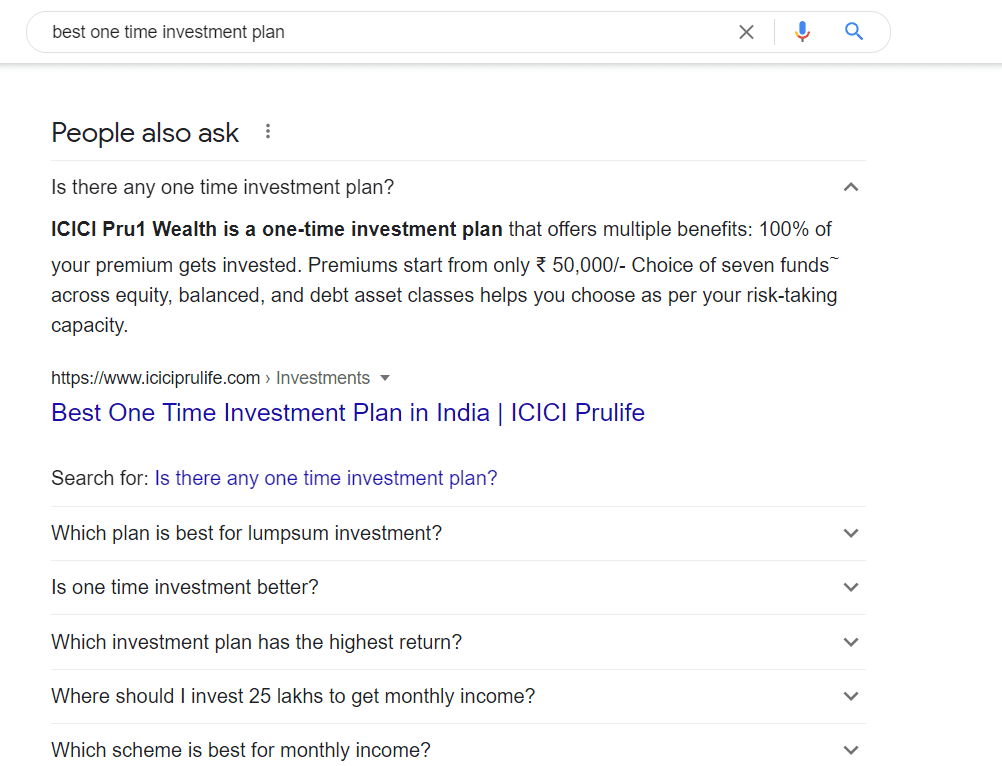Click the Search for 'Is there any one time investment plan?' link
The image size is (1002, 766).
point(326,478)
